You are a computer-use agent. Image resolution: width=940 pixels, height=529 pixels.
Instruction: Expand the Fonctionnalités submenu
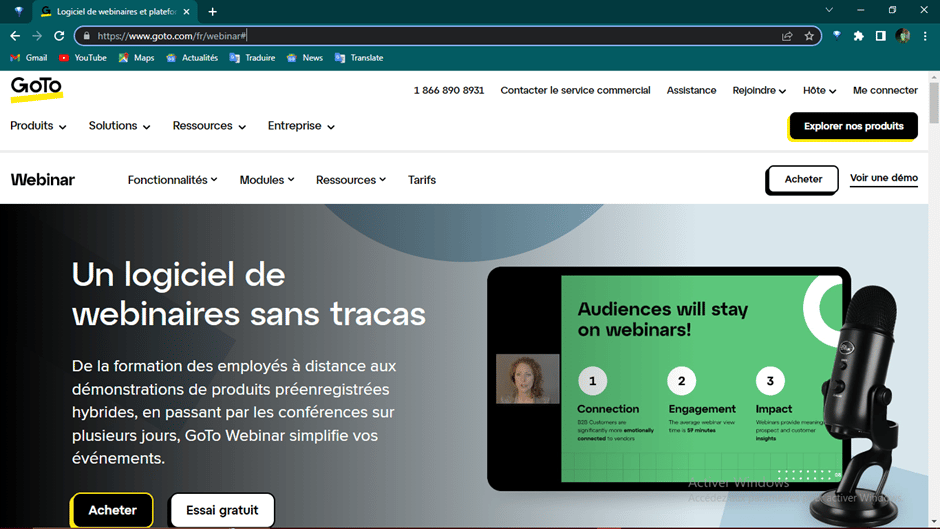[x=172, y=180]
